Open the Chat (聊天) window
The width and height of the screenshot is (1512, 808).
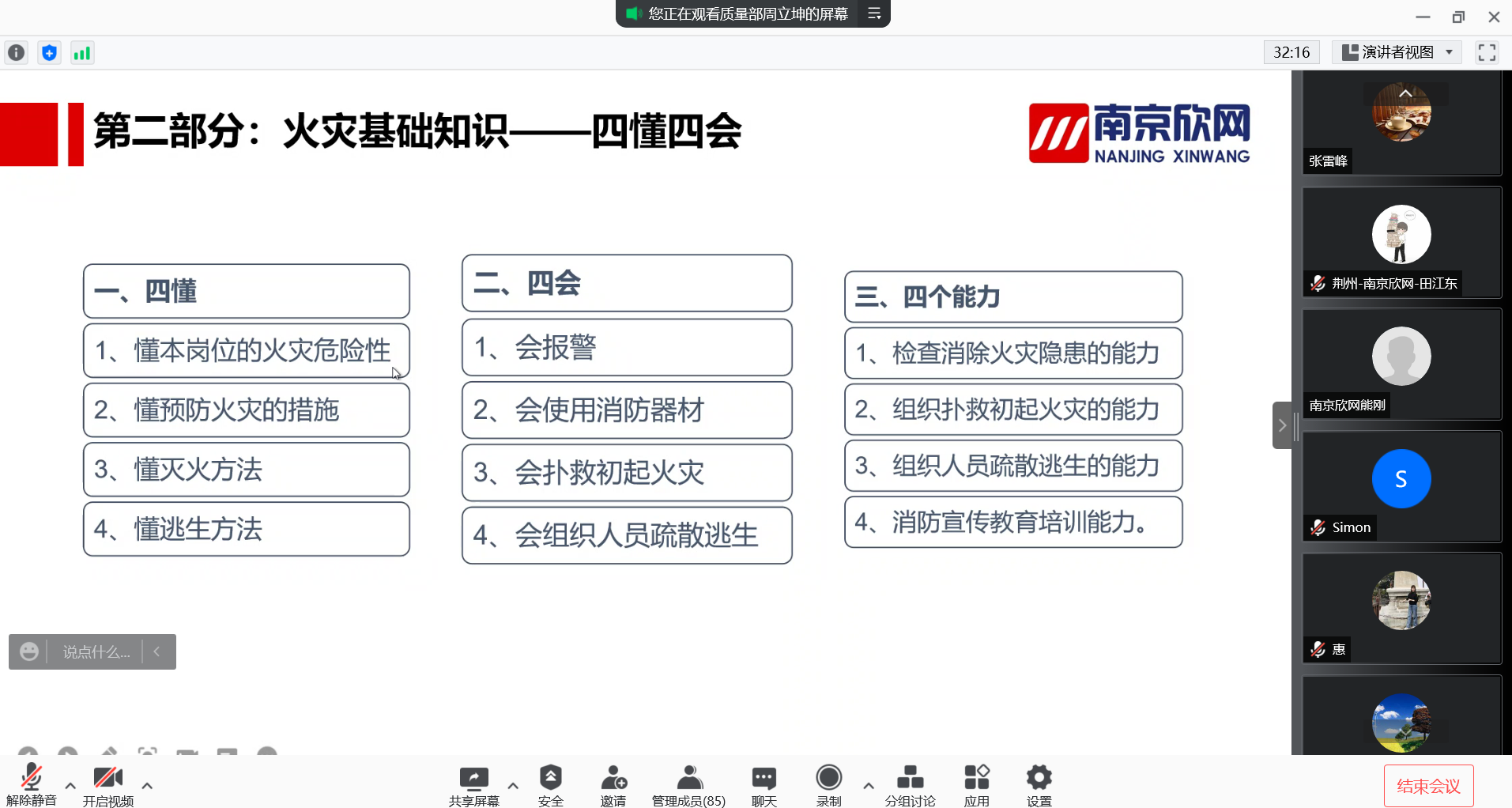click(764, 784)
